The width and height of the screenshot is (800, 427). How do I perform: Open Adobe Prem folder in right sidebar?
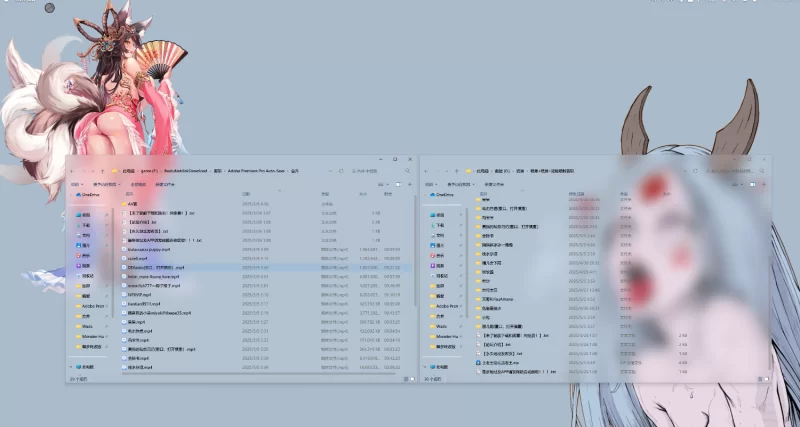pyautogui.click(x=444, y=306)
